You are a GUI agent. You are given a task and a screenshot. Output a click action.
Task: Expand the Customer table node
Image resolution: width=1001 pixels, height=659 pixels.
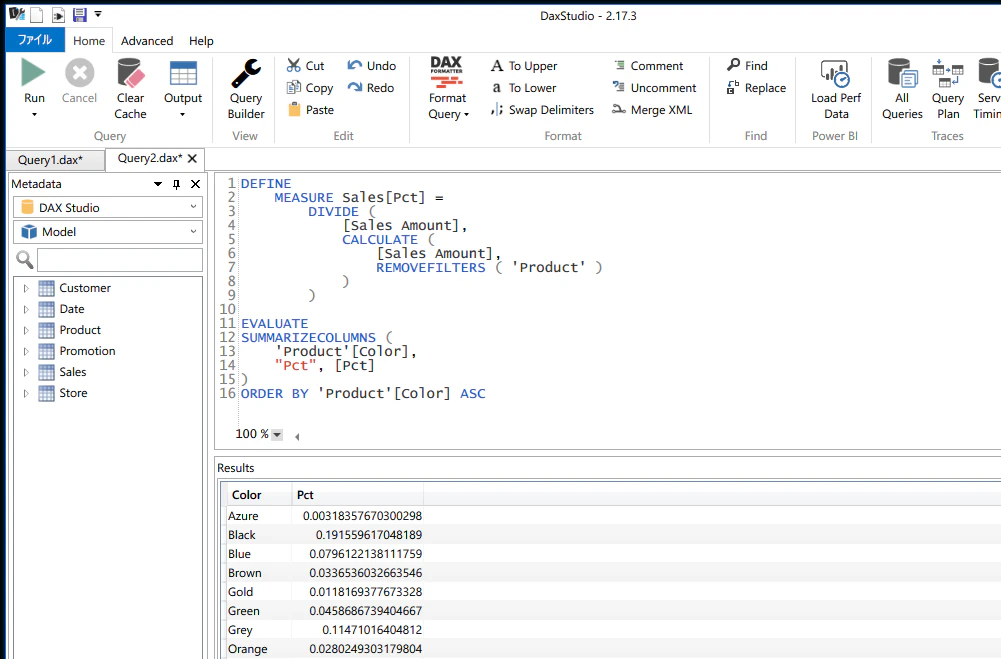pos(26,289)
